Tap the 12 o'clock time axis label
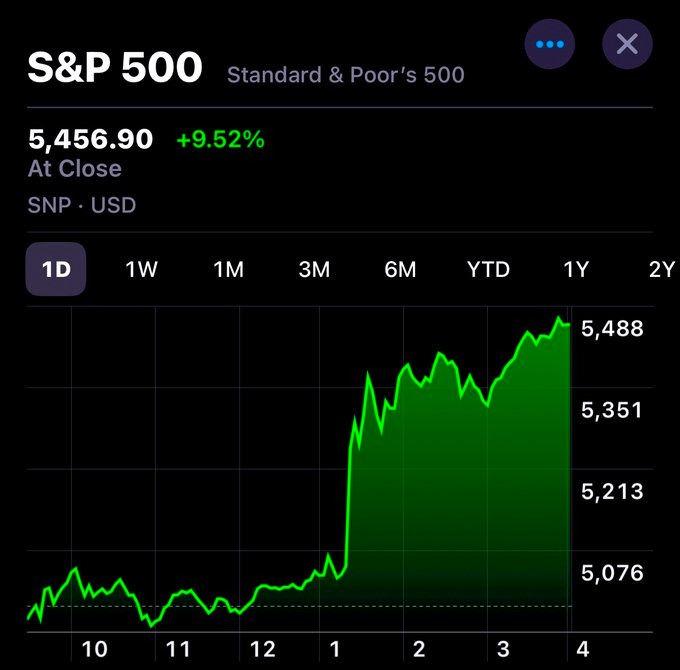This screenshot has width=680, height=670. [262, 649]
